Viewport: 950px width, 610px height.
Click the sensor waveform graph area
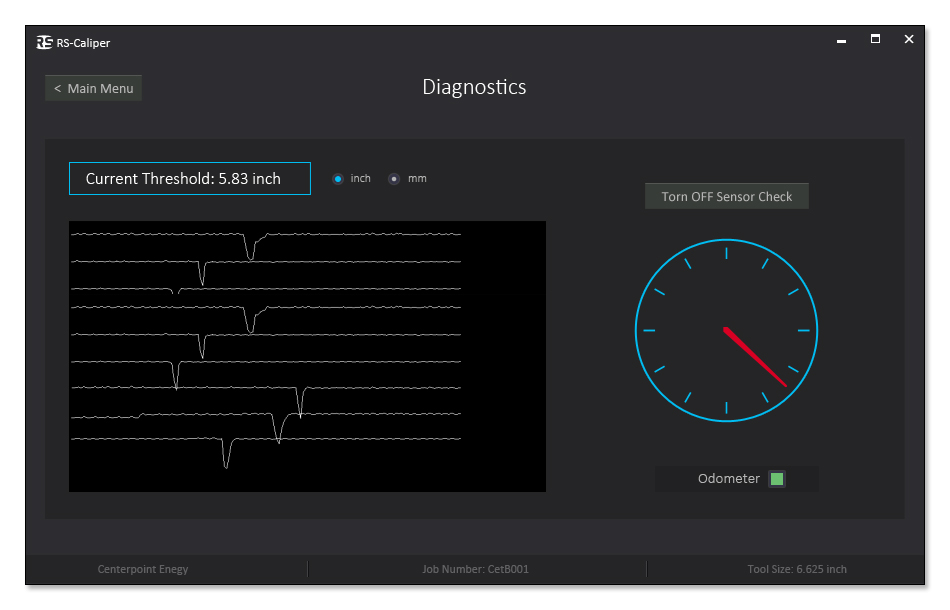click(x=307, y=356)
